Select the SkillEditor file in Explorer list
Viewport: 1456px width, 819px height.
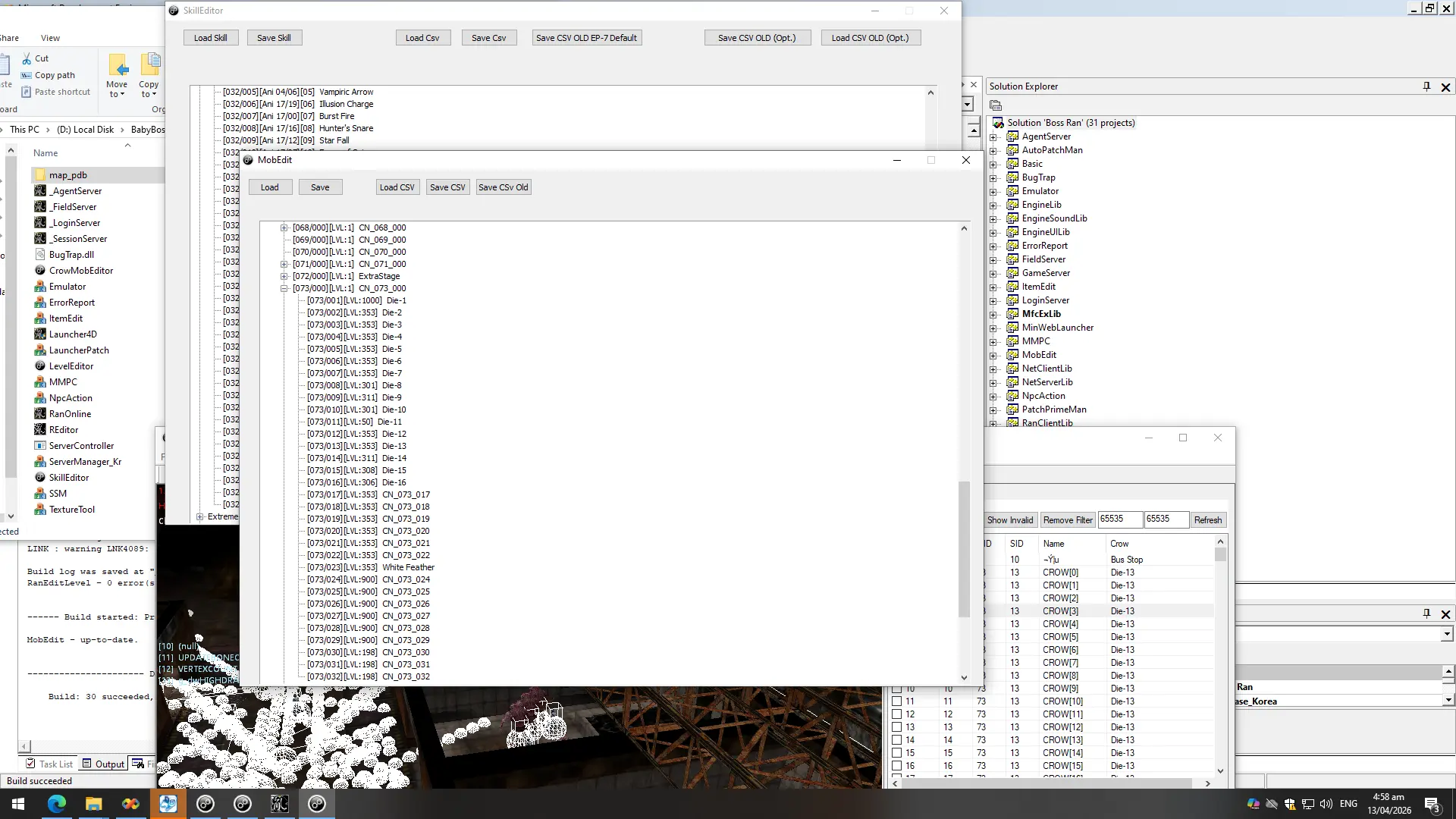tap(69, 478)
